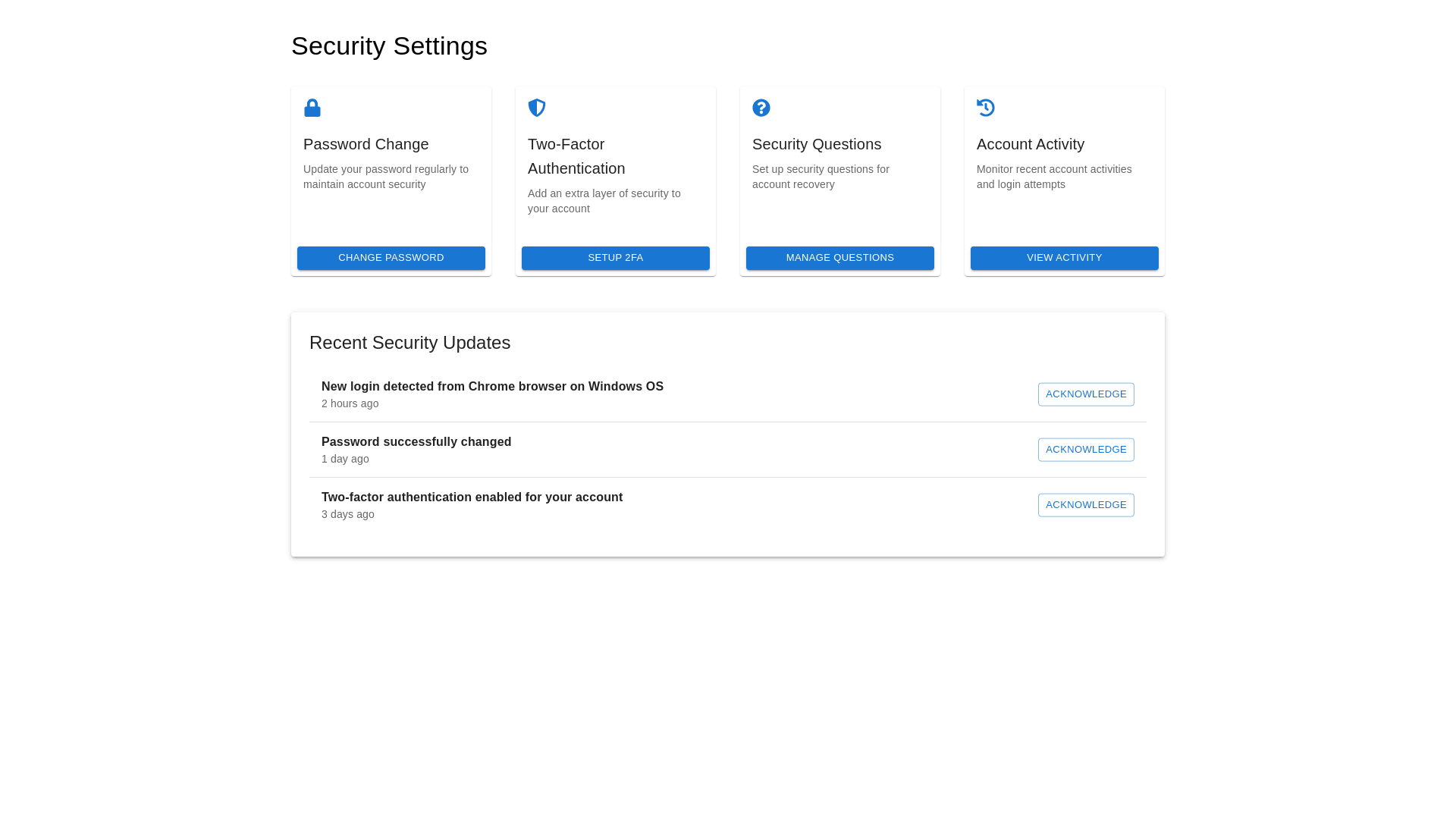The height and width of the screenshot is (819, 1456).
Task: Acknowledge the two-factor enabled update
Action: click(x=1085, y=505)
